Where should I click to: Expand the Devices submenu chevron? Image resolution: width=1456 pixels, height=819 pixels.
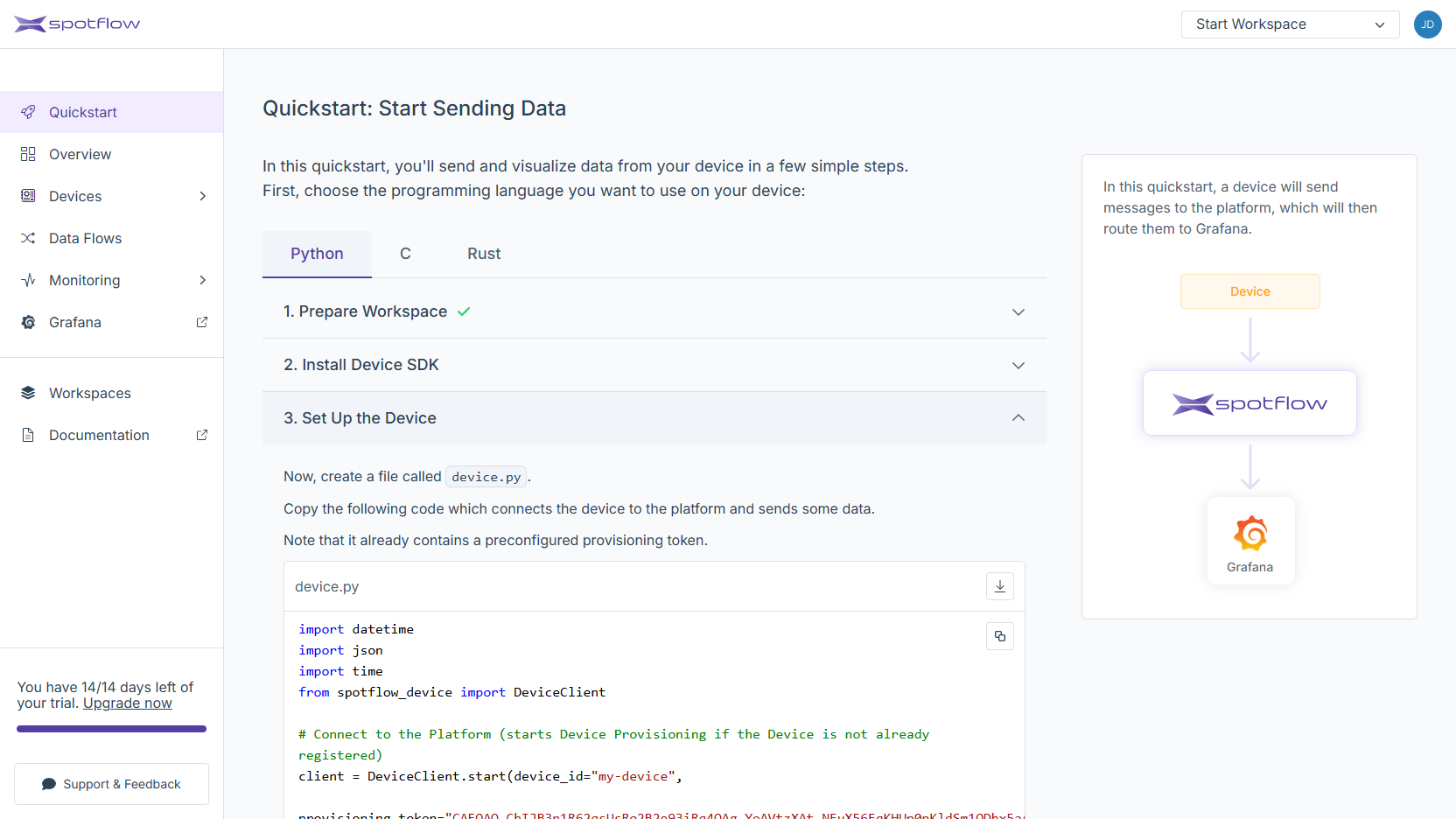point(202,196)
